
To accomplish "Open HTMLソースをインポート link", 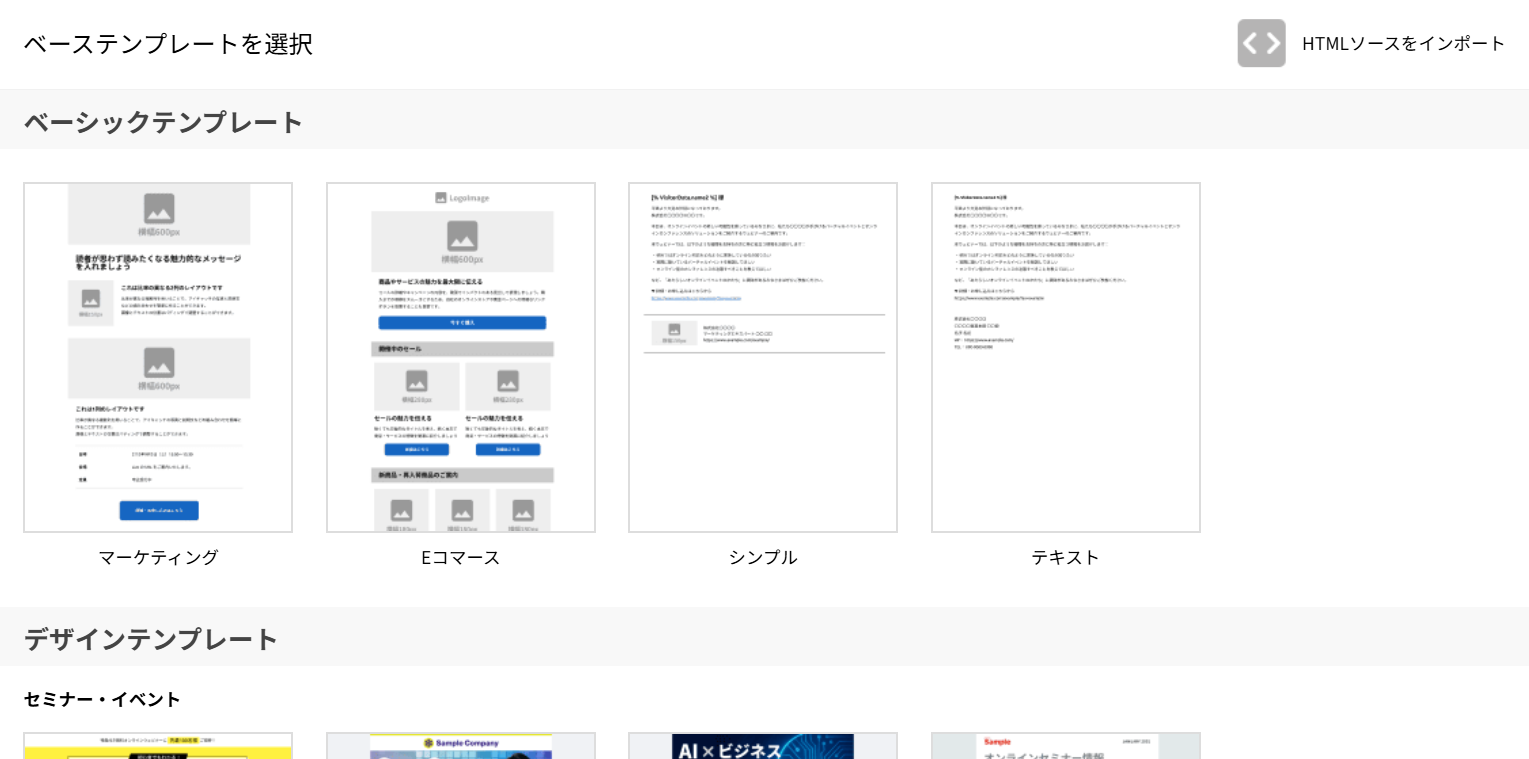I will (x=1403, y=43).
